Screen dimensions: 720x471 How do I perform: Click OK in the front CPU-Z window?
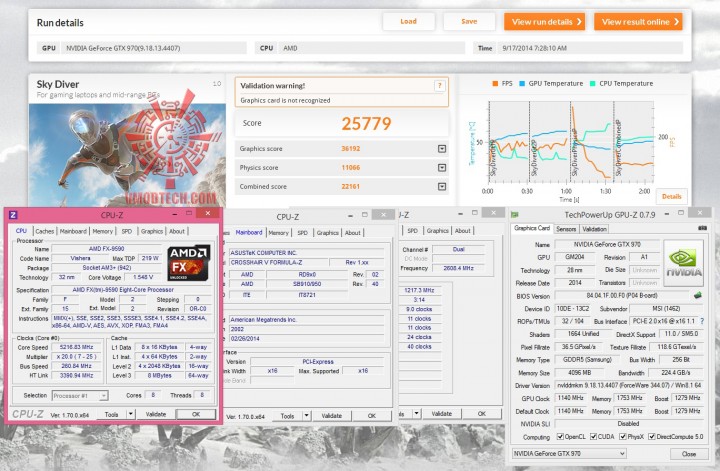pyautogui.click(x=196, y=414)
